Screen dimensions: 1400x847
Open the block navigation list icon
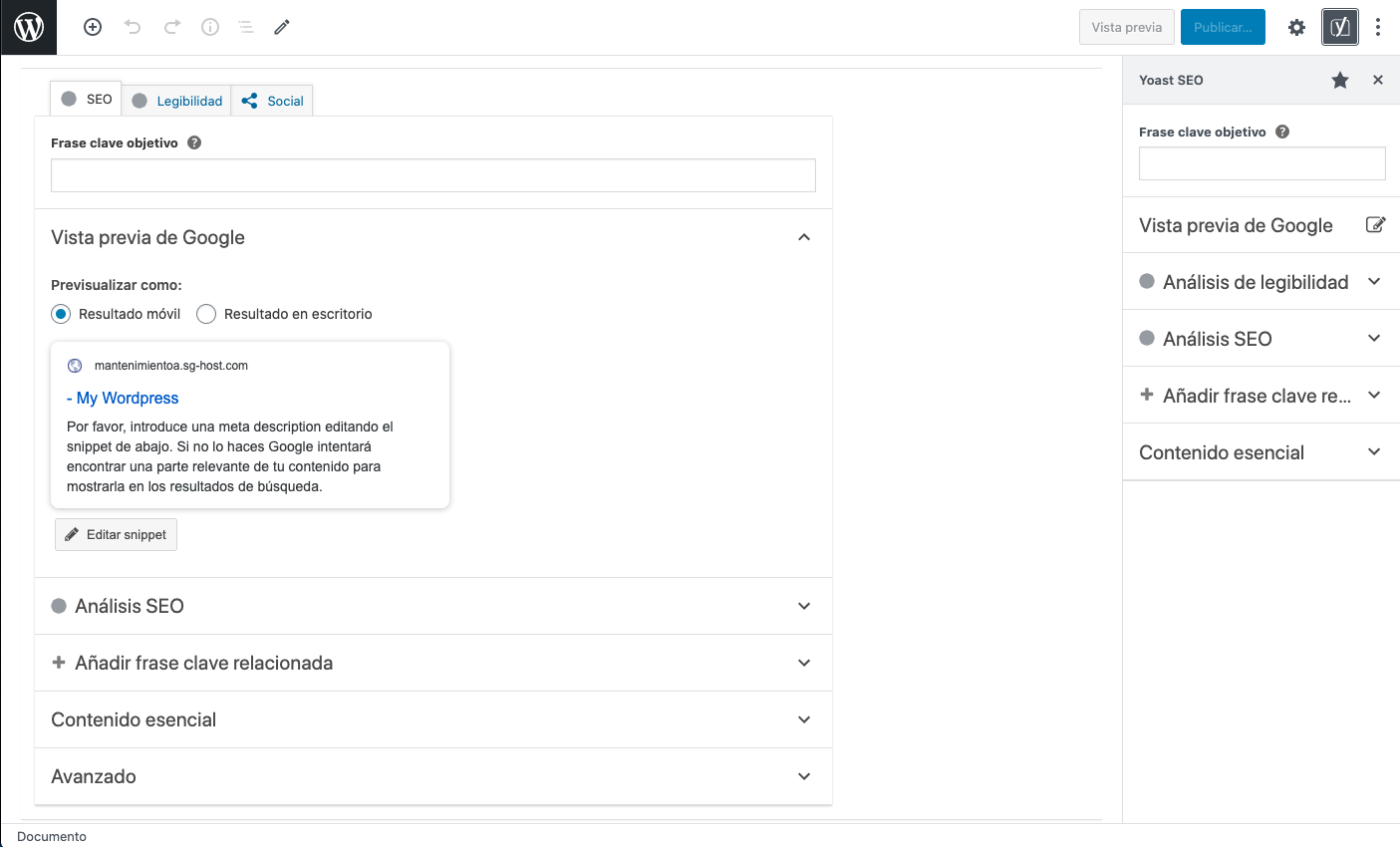pos(245,27)
